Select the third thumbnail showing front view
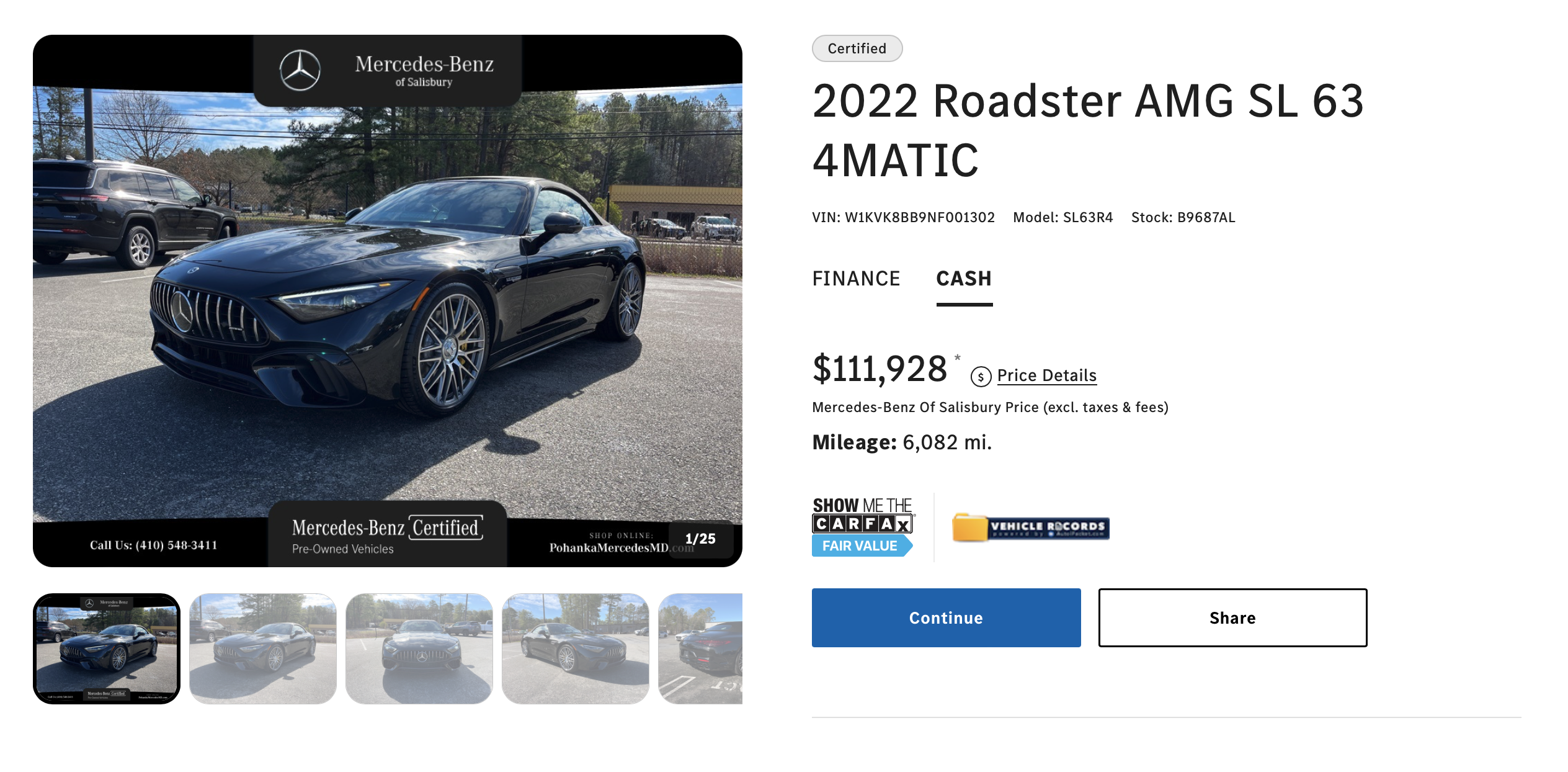Image resolution: width=1568 pixels, height=772 pixels. click(x=419, y=649)
